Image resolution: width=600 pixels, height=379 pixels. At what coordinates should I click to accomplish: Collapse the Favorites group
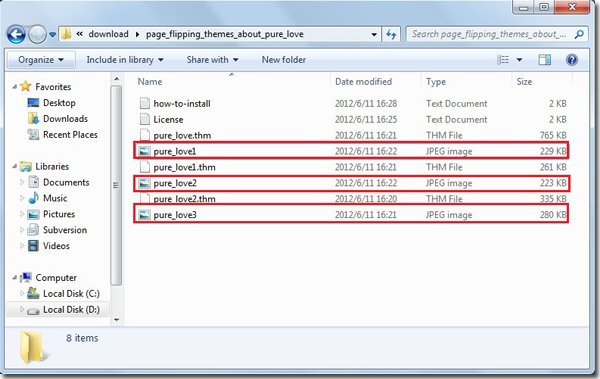15,87
